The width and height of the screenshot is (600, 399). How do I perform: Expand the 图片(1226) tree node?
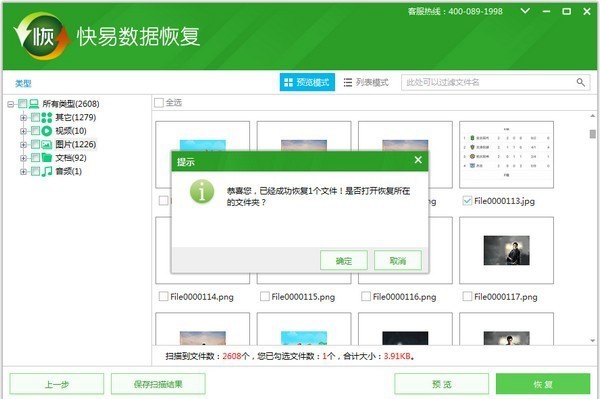pos(23,144)
